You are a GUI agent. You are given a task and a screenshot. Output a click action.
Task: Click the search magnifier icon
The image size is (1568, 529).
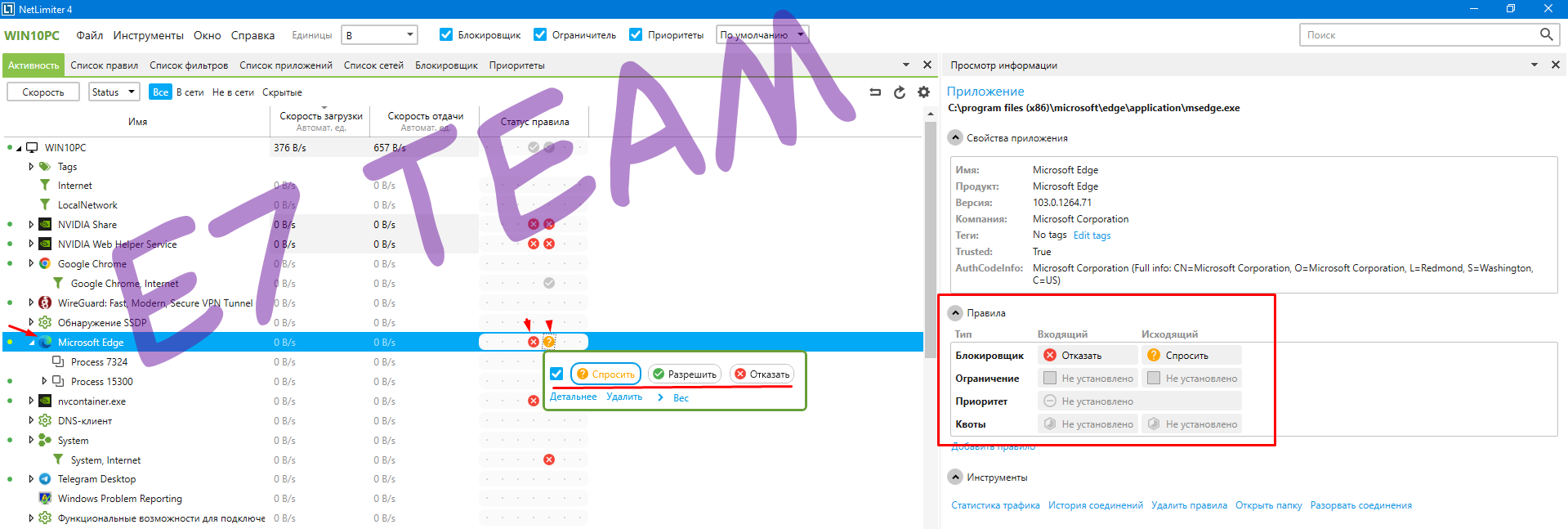(x=1546, y=34)
